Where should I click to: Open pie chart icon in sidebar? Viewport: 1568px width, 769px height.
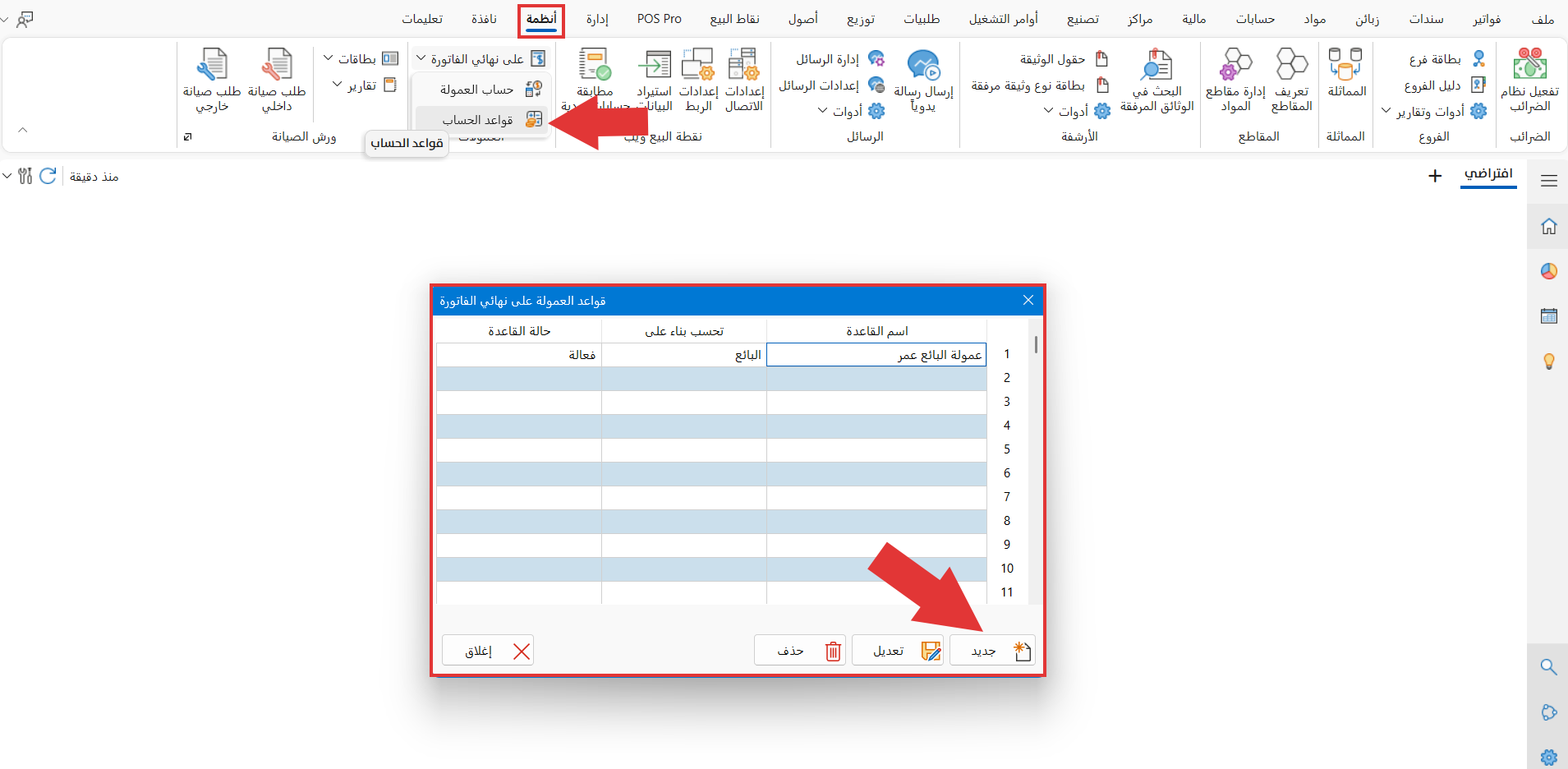pos(1549,271)
